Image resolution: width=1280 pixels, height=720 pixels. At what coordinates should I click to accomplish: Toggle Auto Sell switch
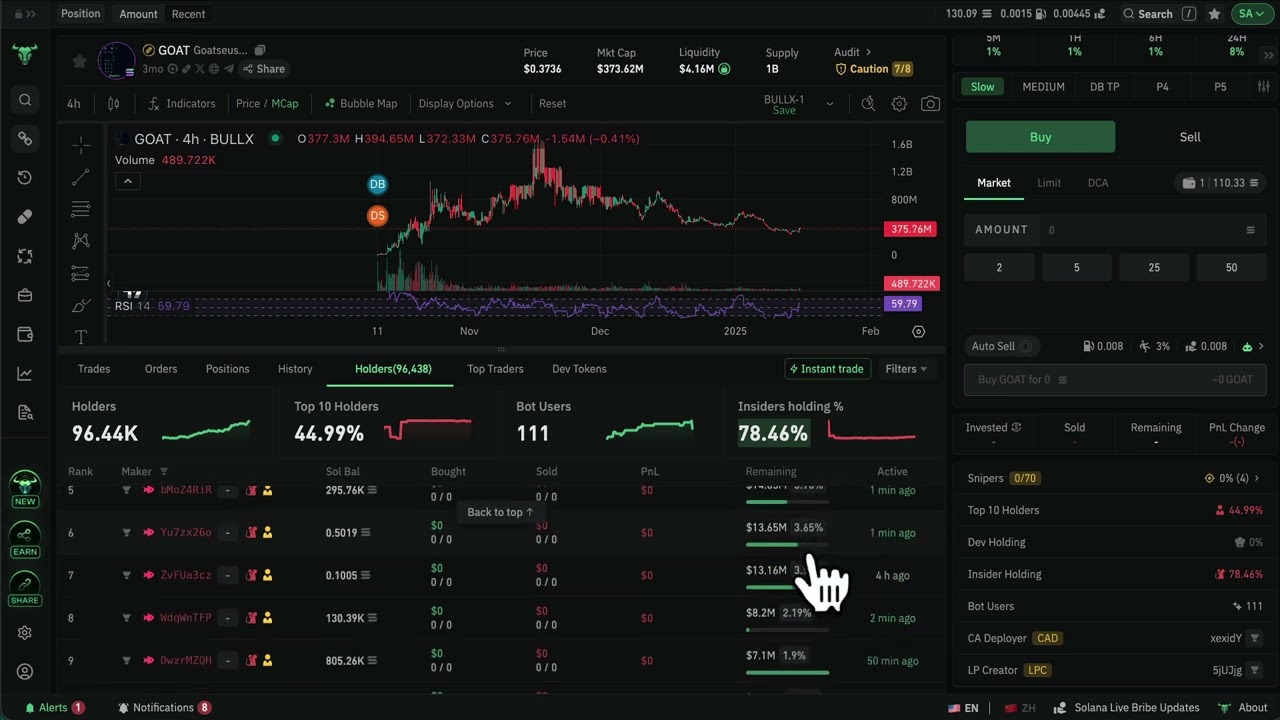tap(1026, 346)
